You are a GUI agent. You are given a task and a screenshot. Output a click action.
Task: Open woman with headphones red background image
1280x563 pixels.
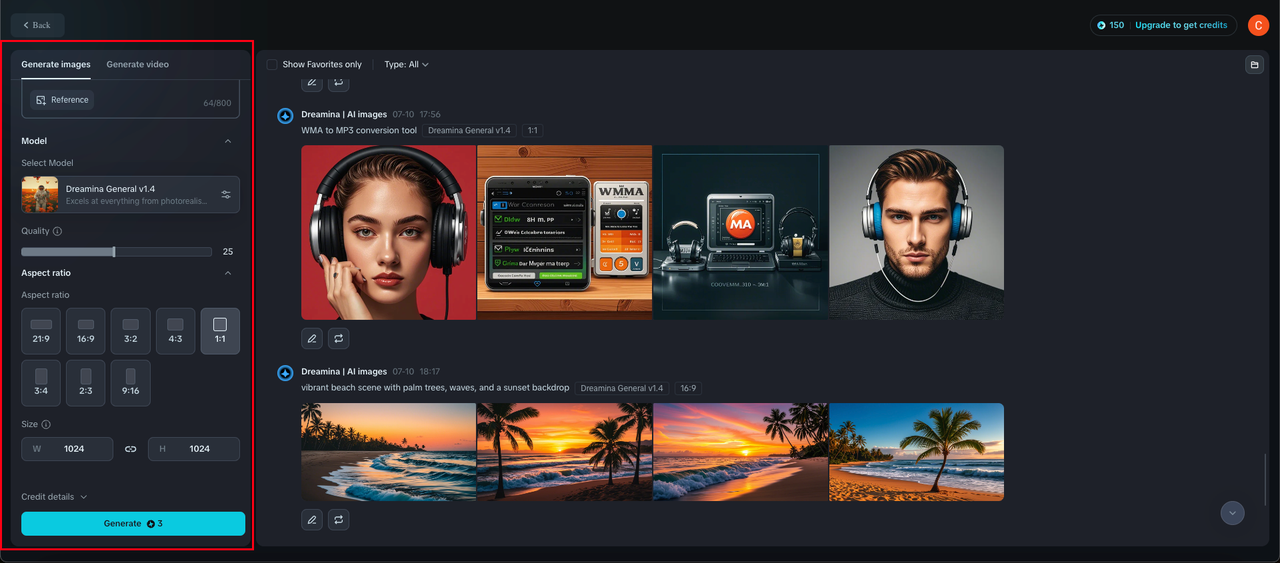(389, 232)
